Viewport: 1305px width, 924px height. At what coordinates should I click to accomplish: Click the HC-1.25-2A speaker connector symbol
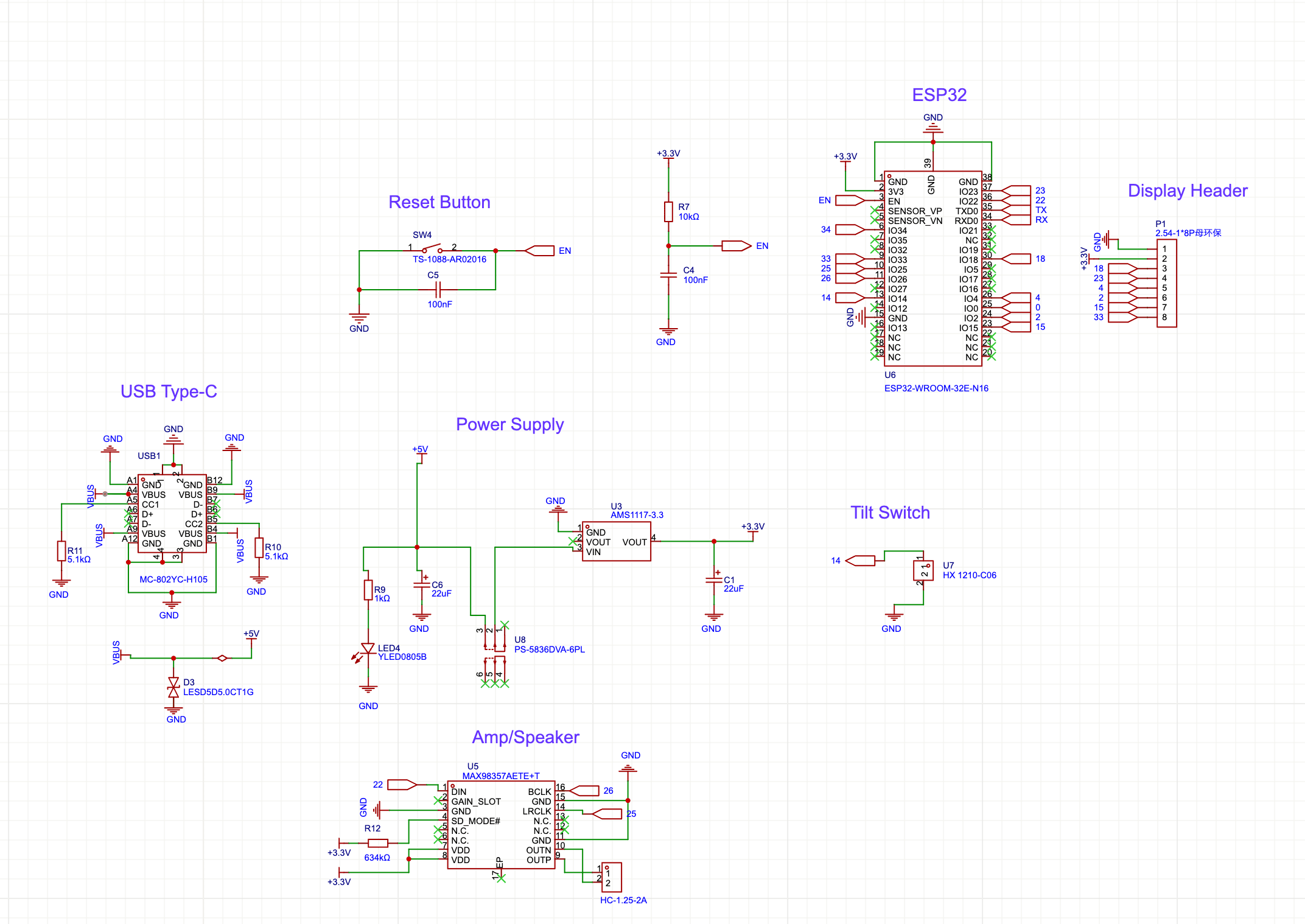click(x=611, y=877)
